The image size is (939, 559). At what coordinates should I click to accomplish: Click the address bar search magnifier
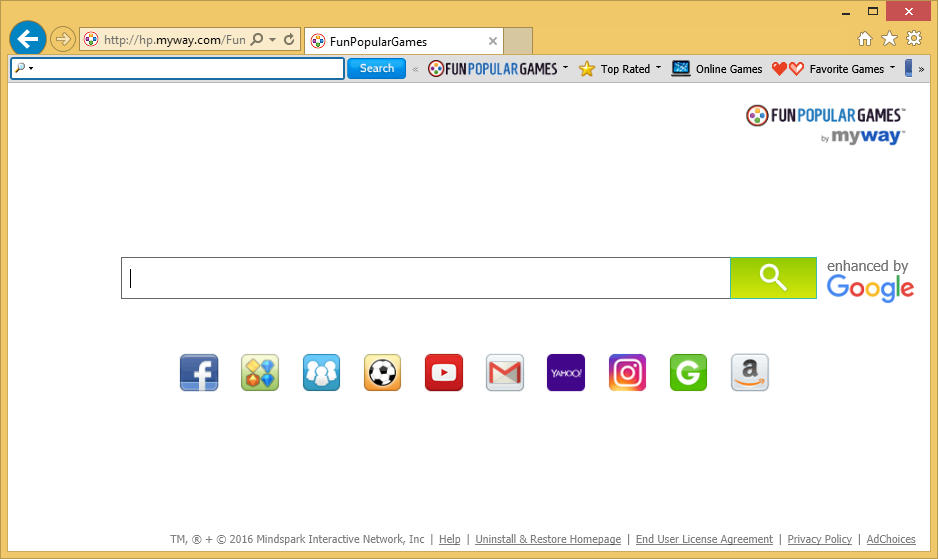(257, 40)
